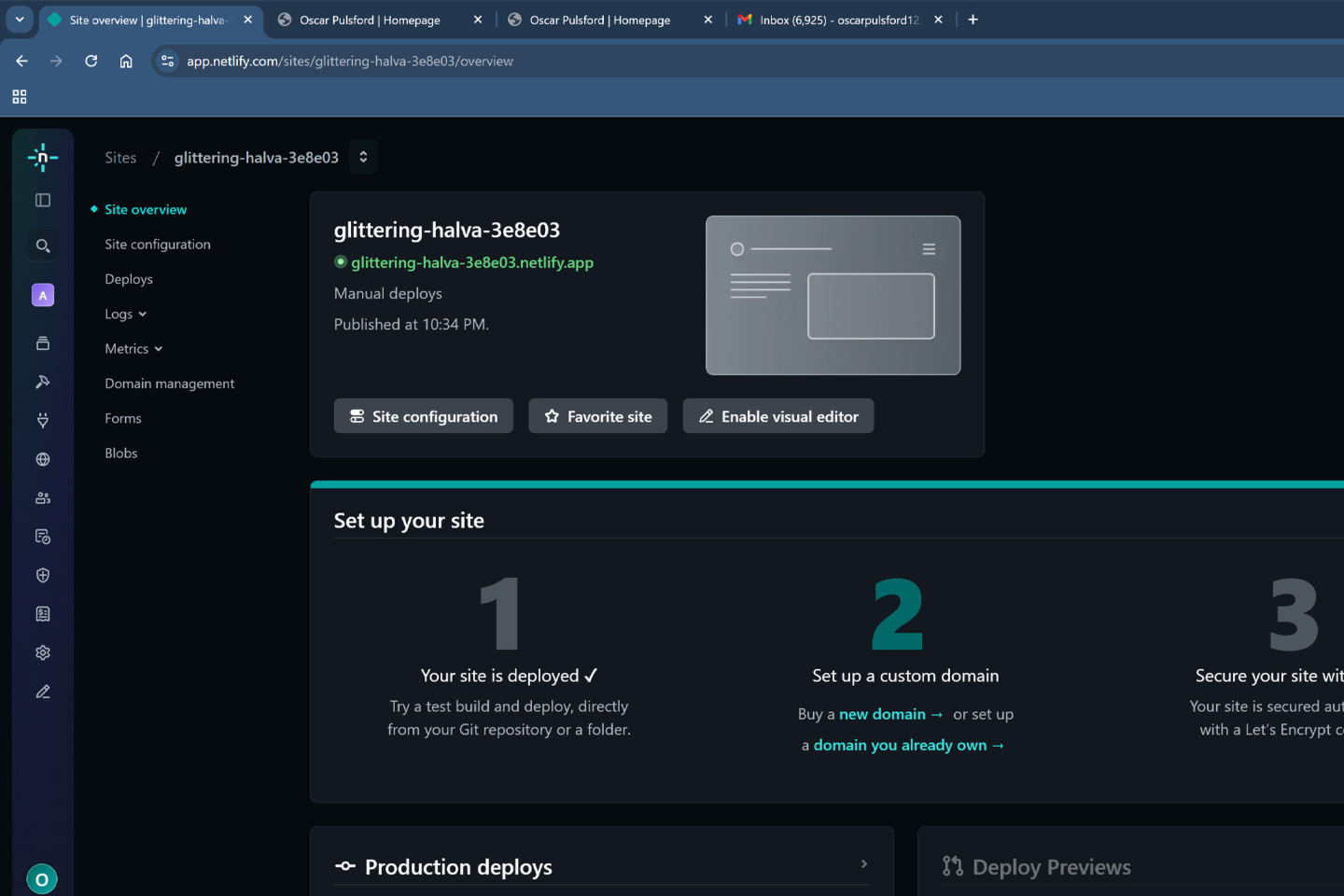Close the Site overview tab
This screenshot has width=1344, height=896.
coord(247,20)
